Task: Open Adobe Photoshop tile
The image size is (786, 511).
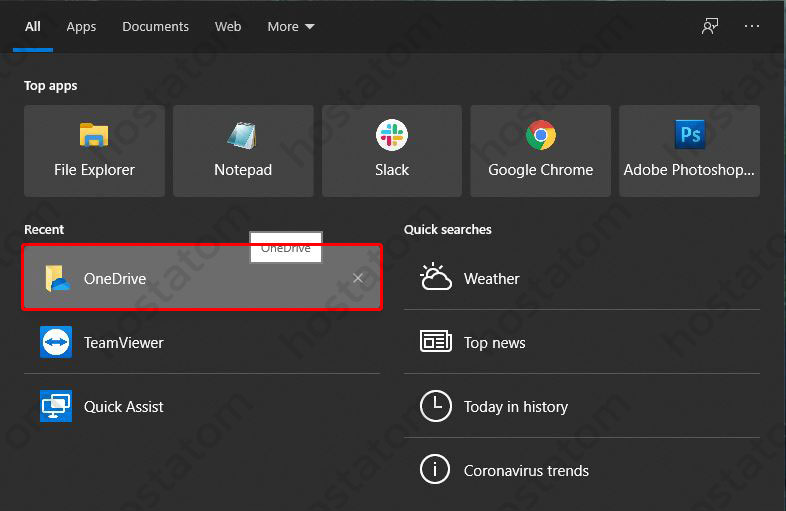Action: 689,151
